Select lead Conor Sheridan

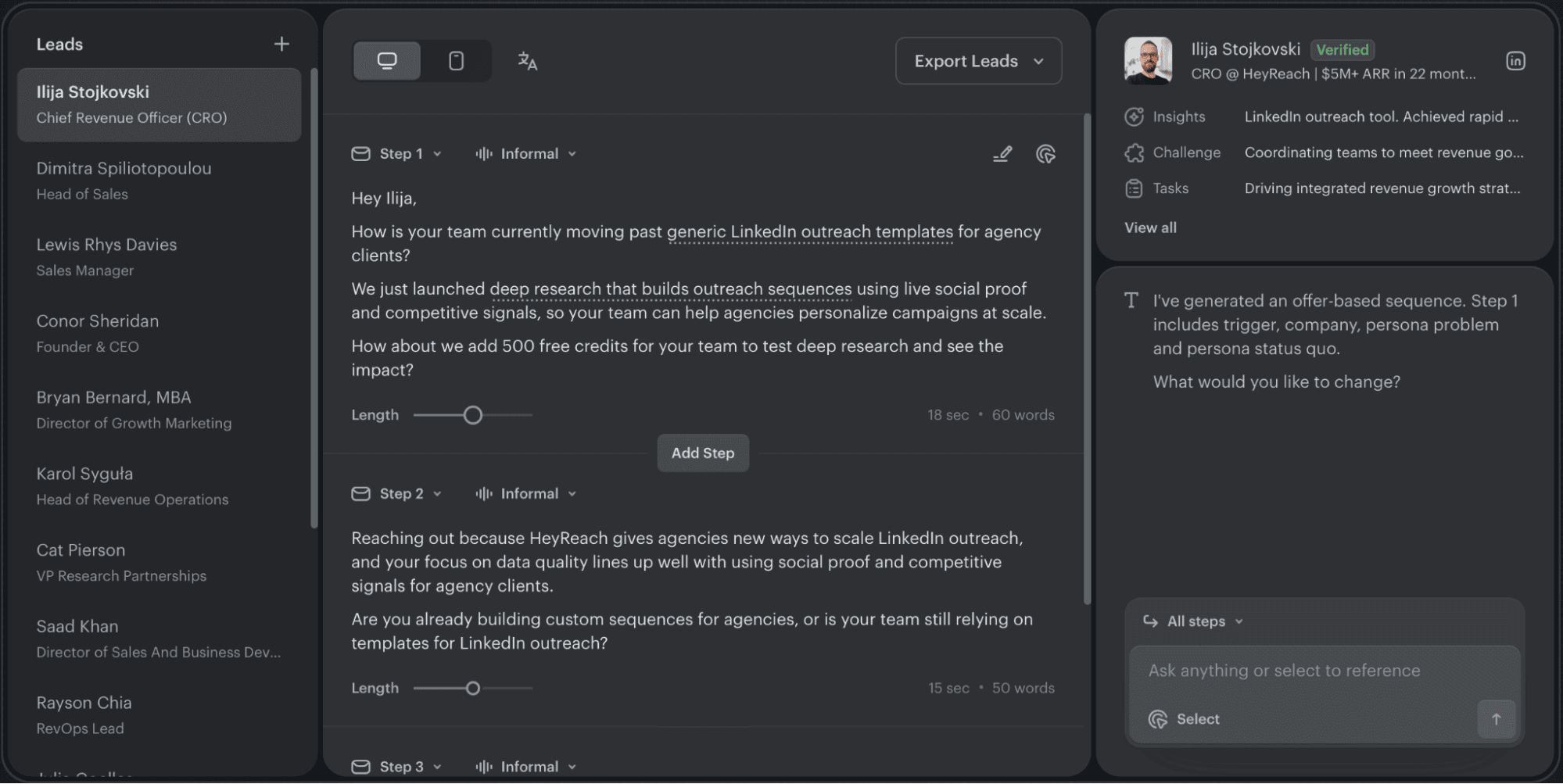(159, 334)
